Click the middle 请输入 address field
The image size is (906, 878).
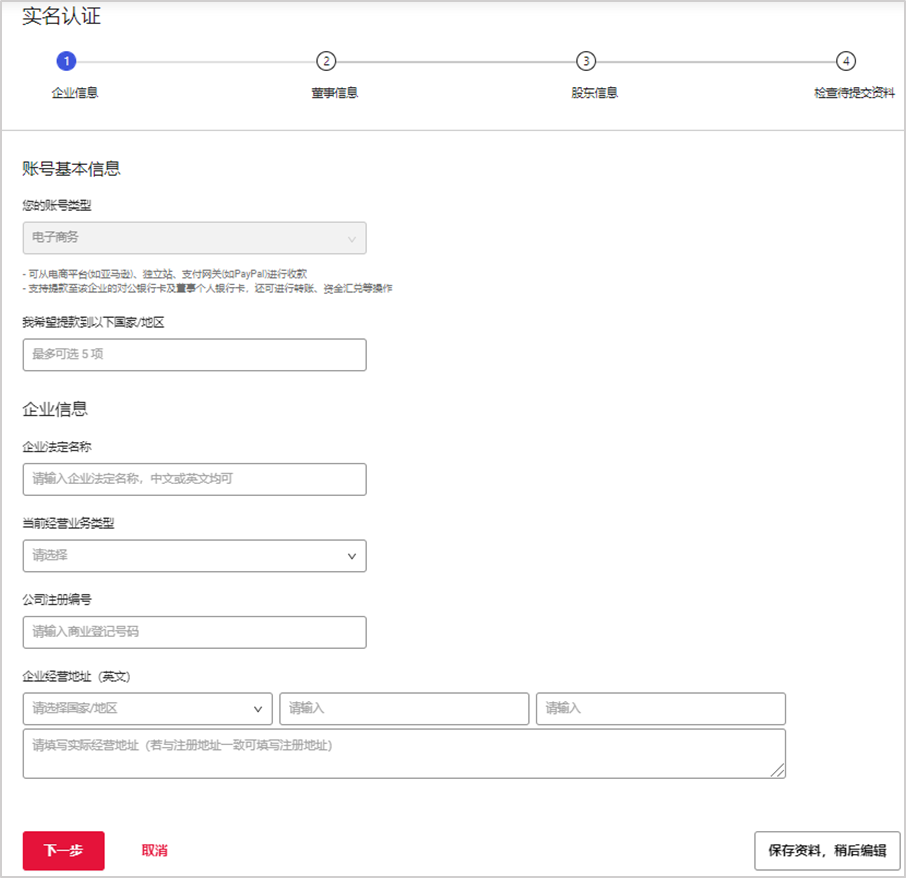click(x=404, y=709)
